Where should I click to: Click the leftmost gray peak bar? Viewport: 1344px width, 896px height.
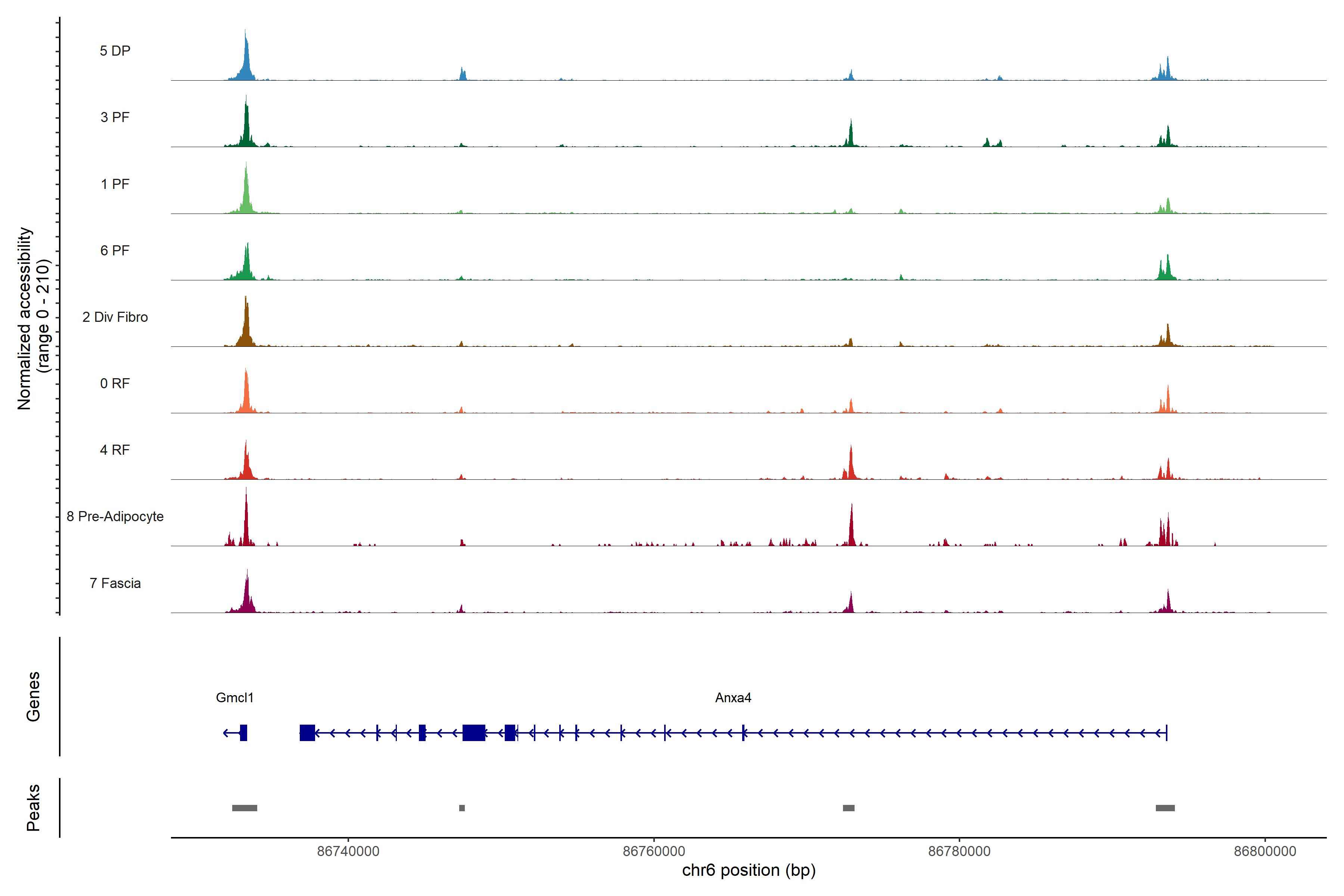245,808
